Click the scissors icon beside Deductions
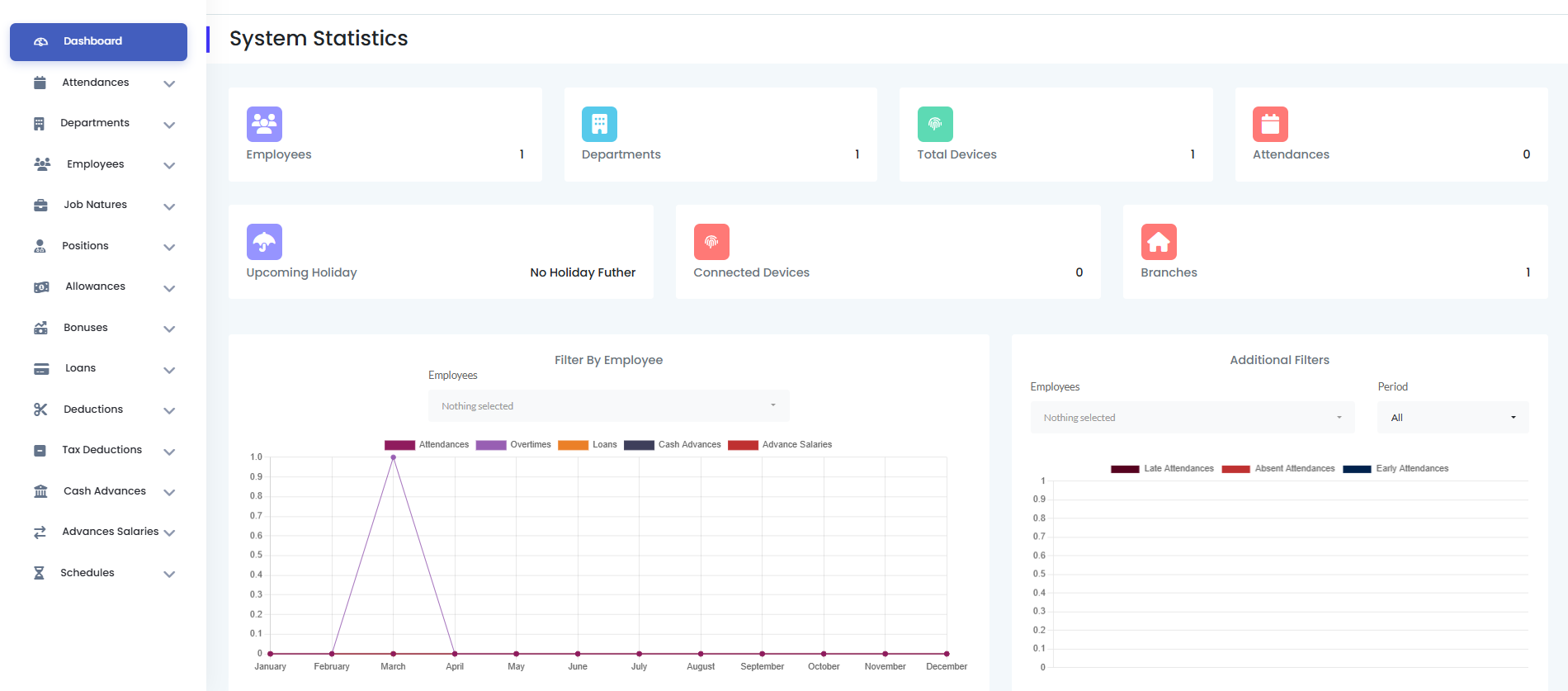This screenshot has height=691, width=1568. [40, 409]
